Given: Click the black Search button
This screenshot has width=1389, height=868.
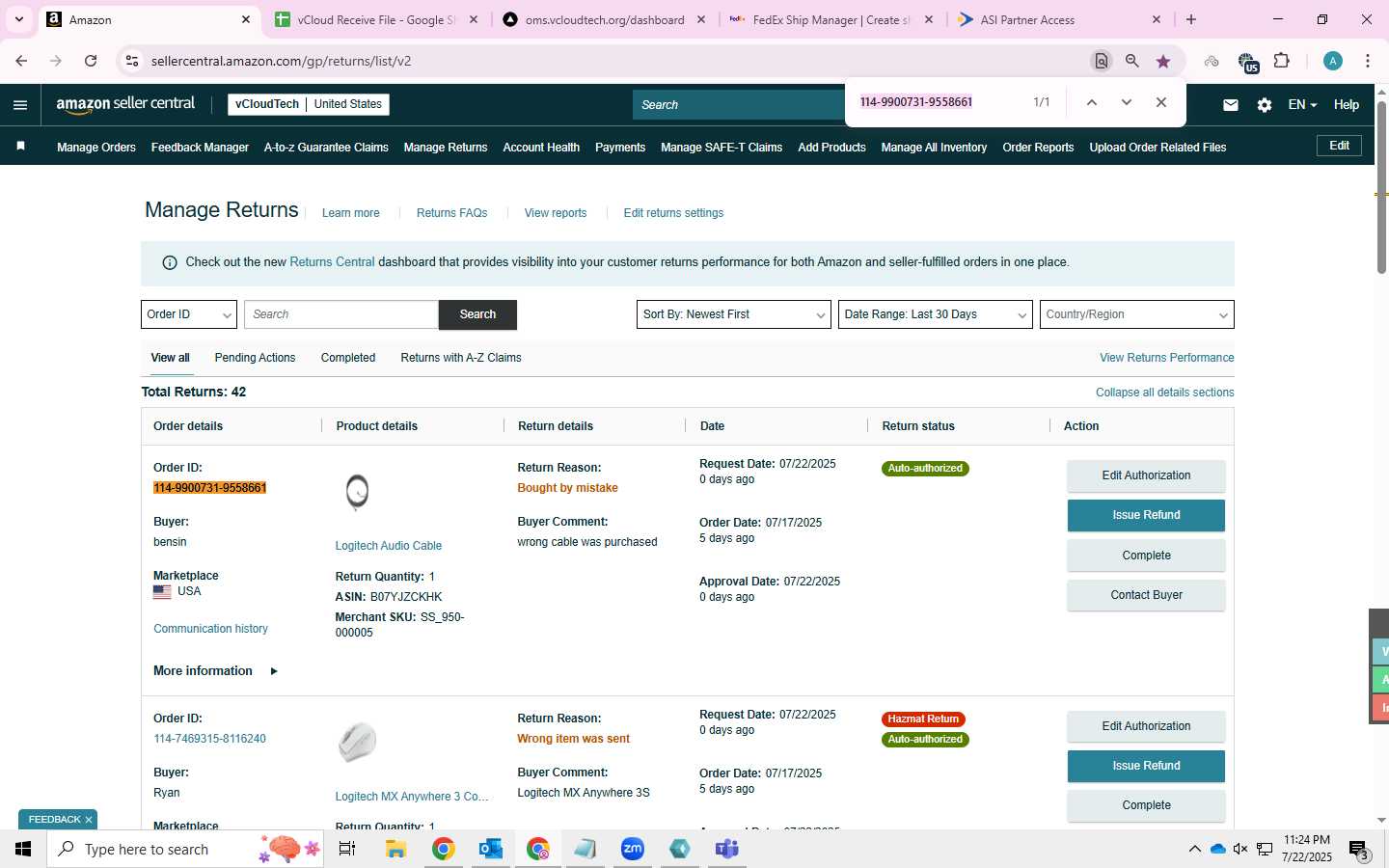Looking at the screenshot, I should tap(477, 314).
